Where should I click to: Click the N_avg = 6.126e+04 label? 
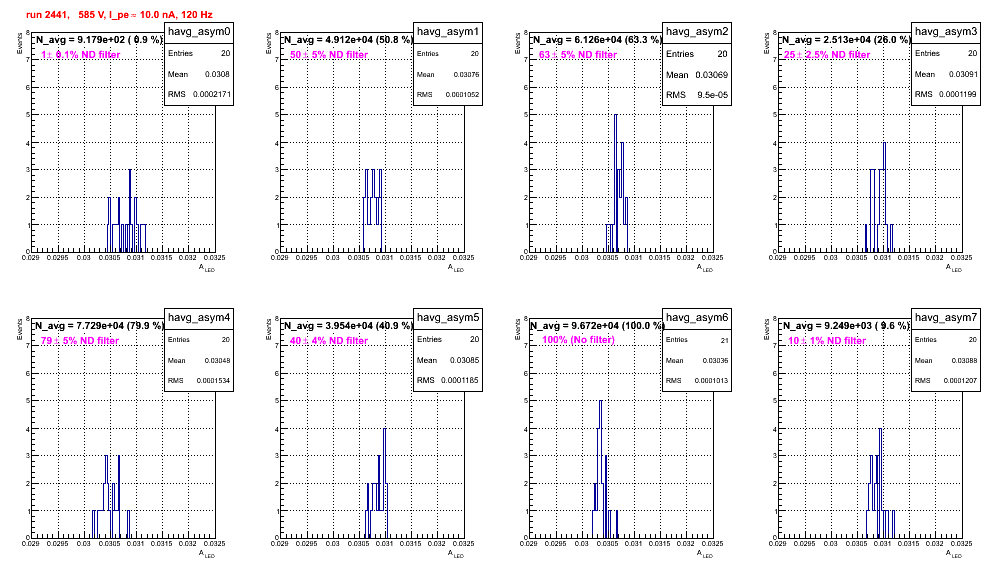click(x=596, y=40)
